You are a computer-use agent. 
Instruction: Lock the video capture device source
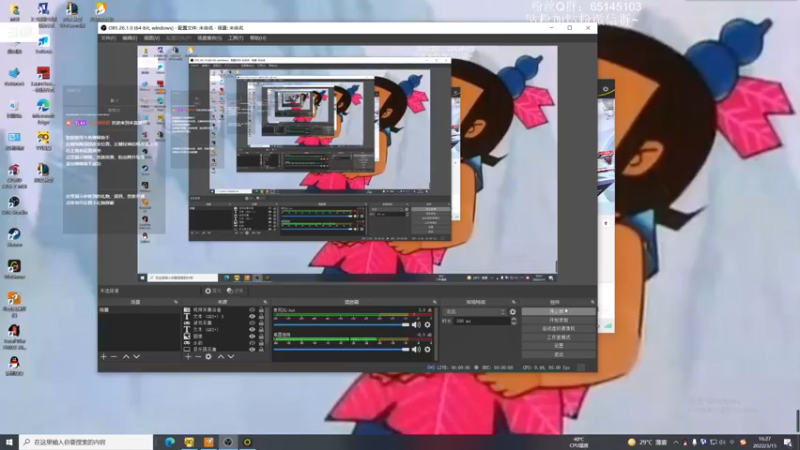point(261,310)
